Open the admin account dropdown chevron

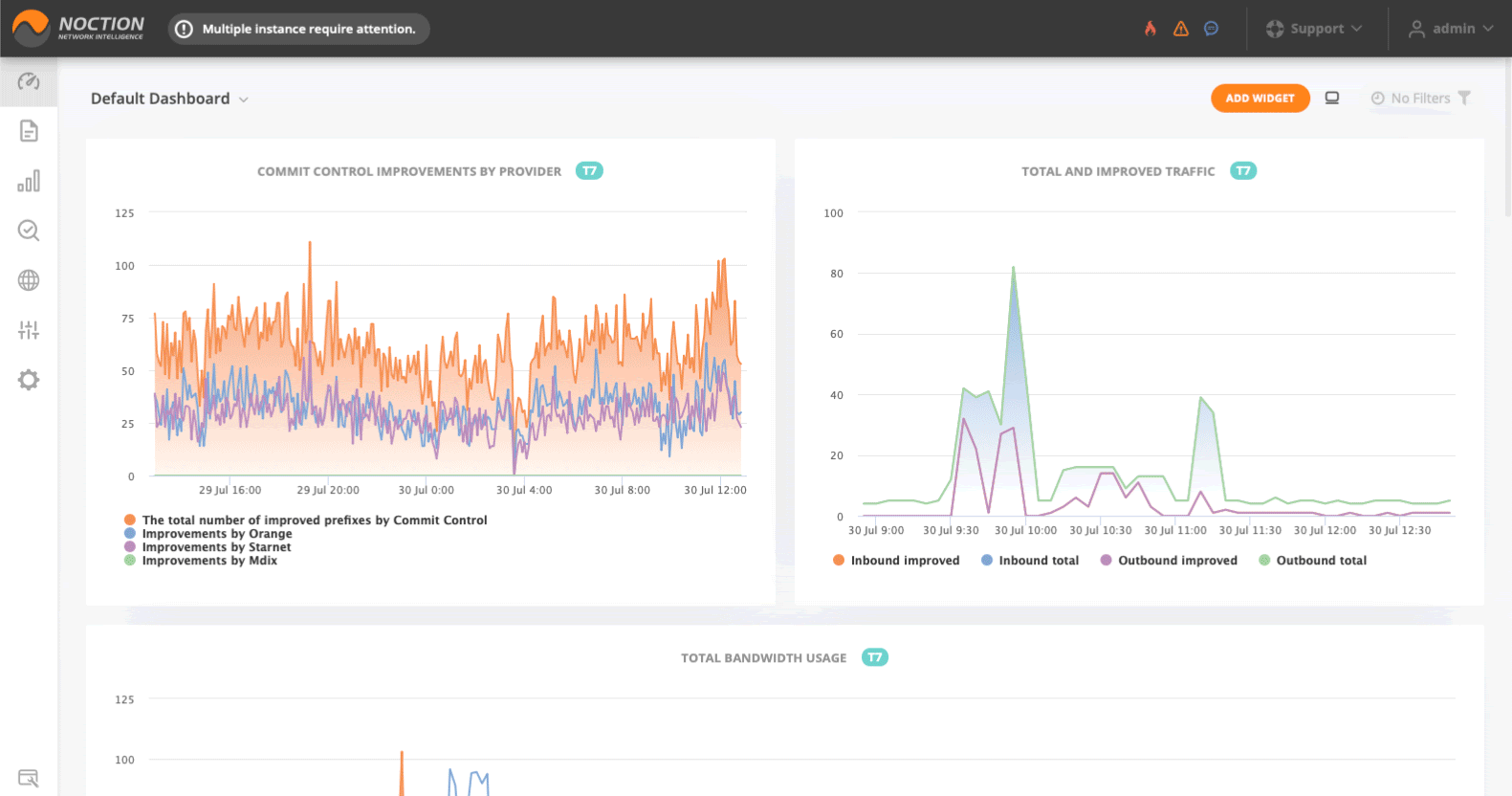pyautogui.click(x=1488, y=29)
